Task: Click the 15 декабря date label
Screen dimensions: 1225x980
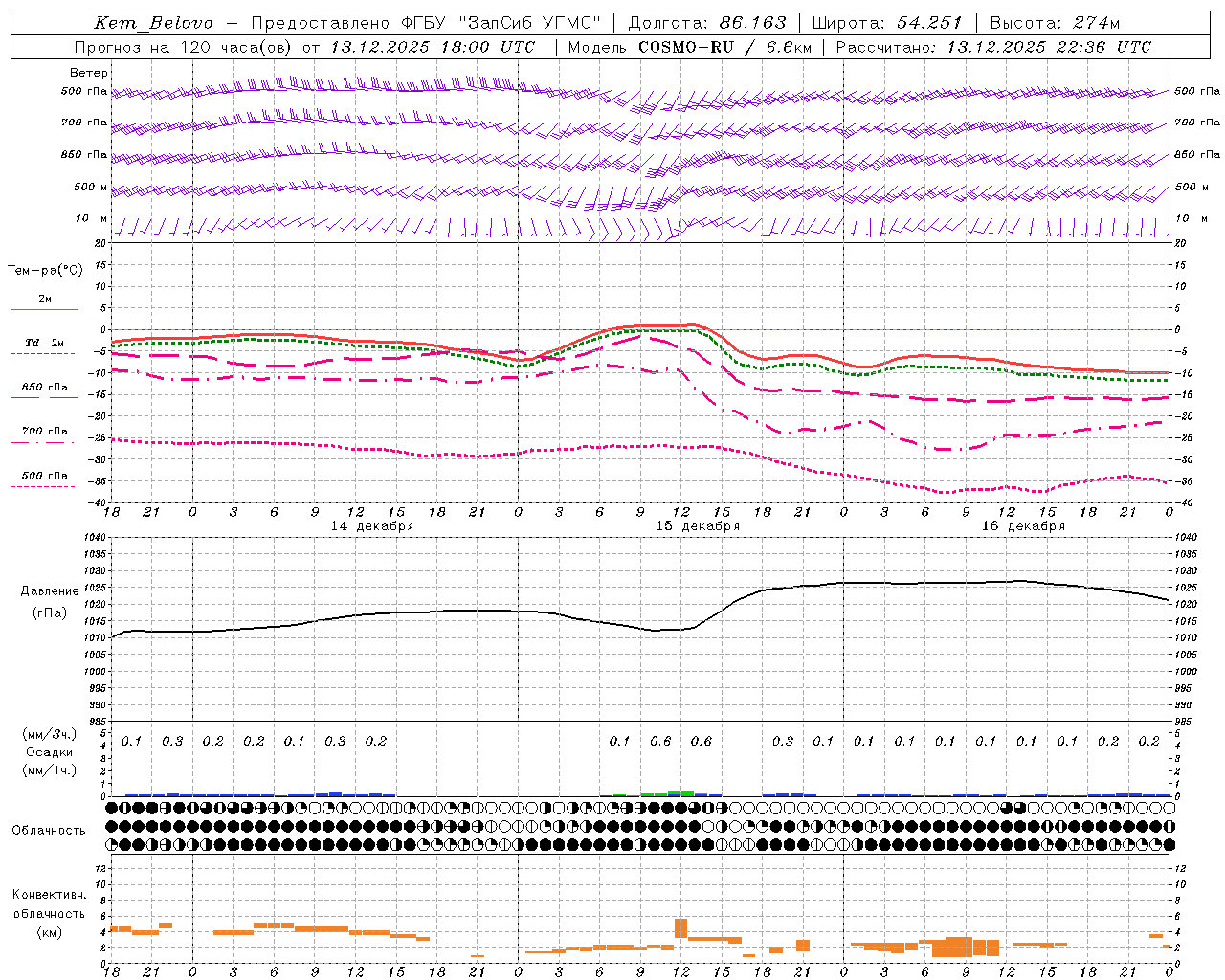Action: click(698, 526)
